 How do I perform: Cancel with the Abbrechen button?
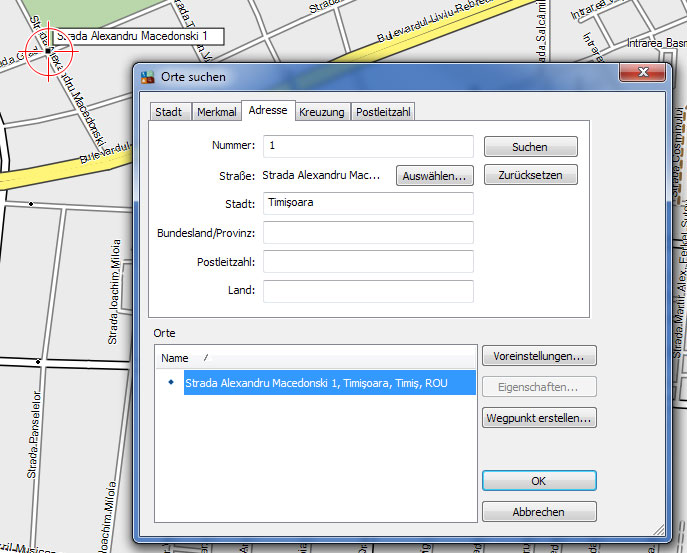coord(539,512)
